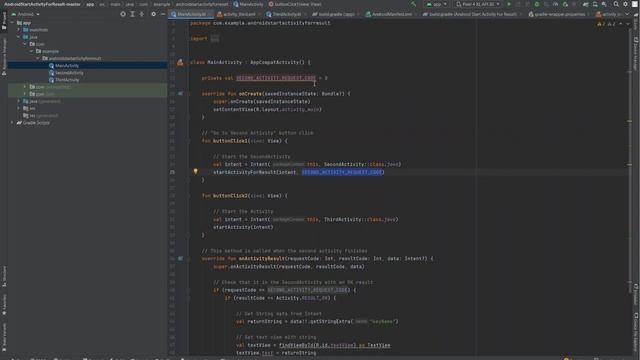Collapse the app module node
Viewport: 640px width, 360px height.
tap(12, 23)
